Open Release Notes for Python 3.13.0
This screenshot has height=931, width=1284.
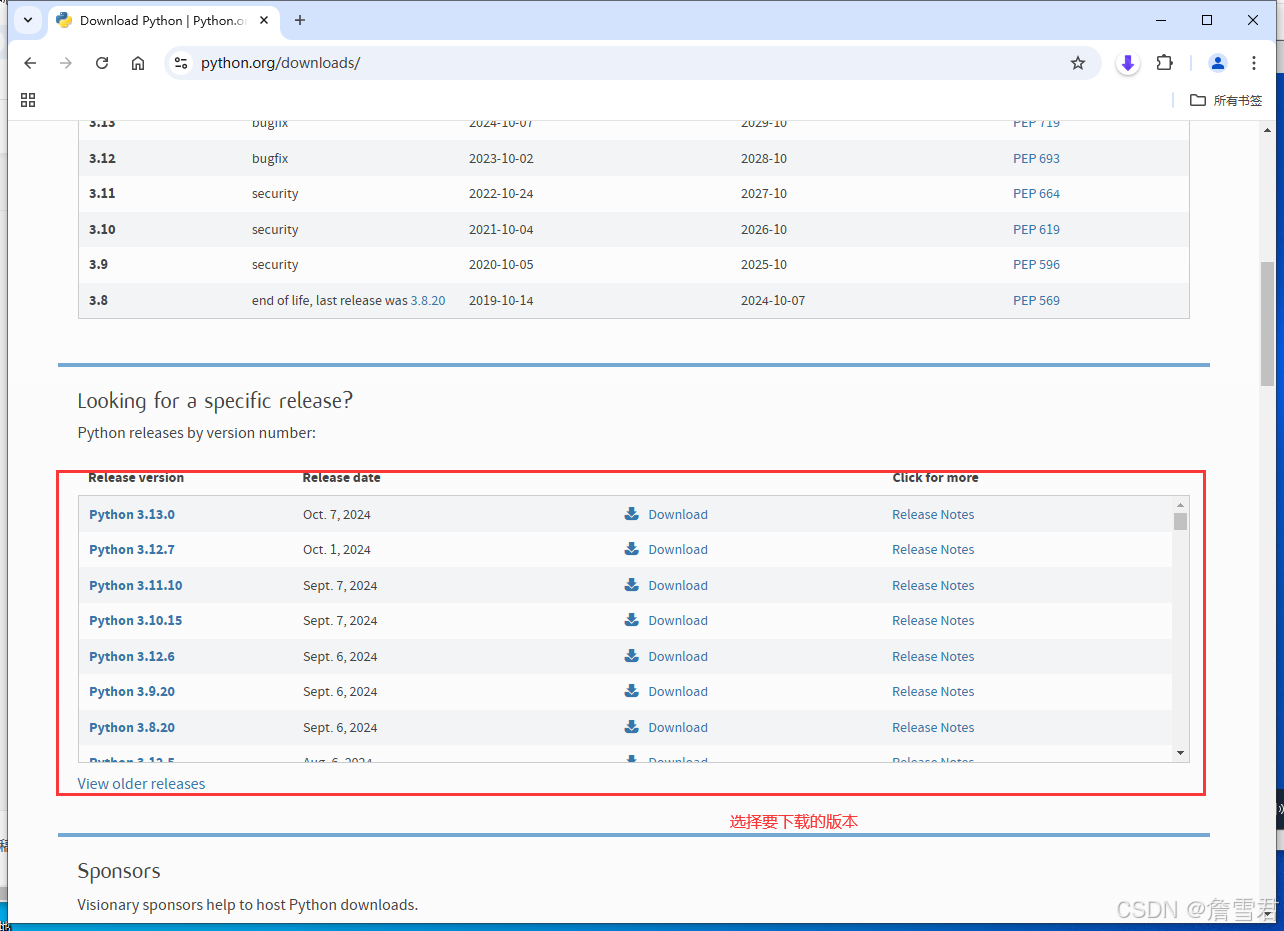933,514
